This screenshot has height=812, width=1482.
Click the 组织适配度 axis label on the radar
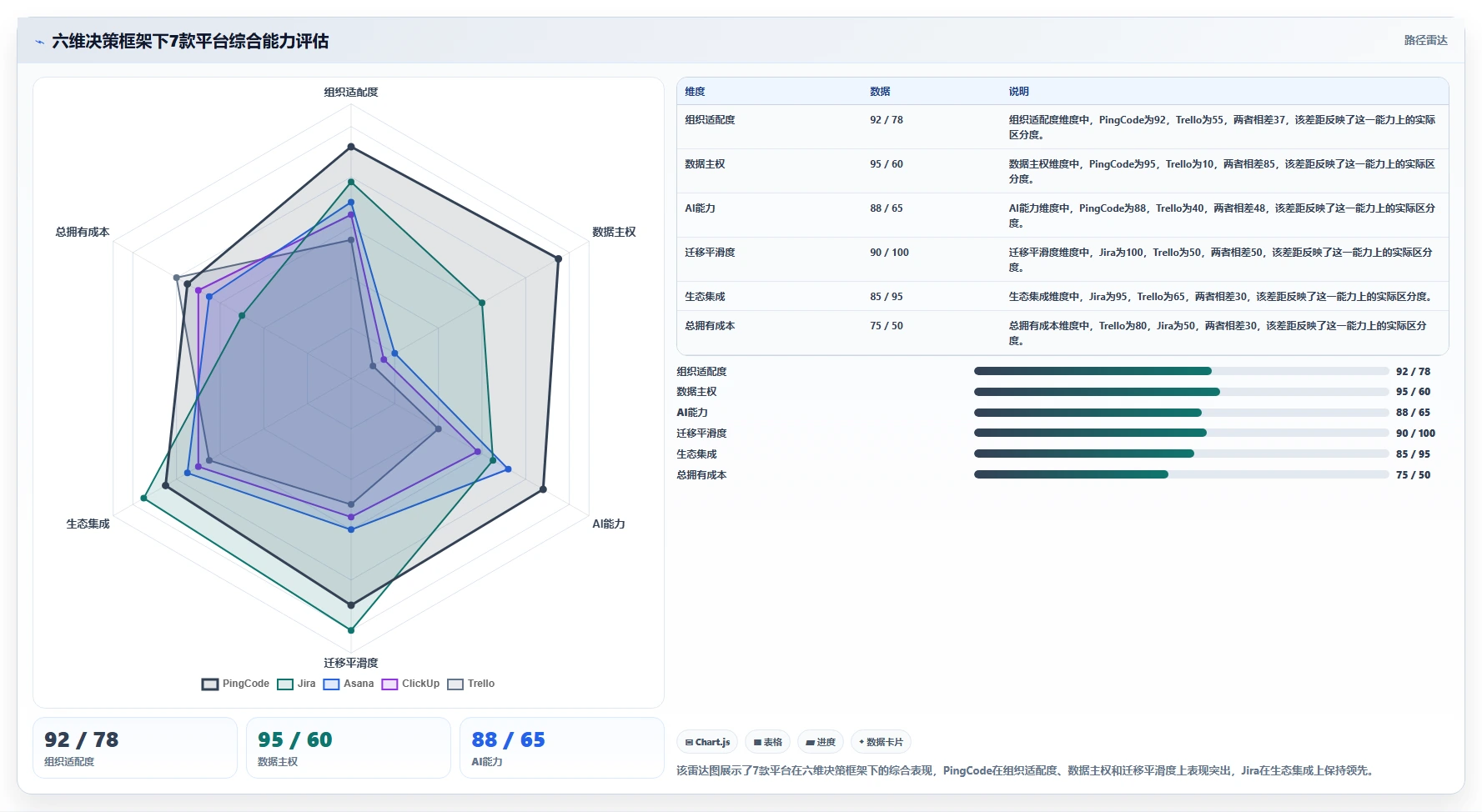click(351, 93)
